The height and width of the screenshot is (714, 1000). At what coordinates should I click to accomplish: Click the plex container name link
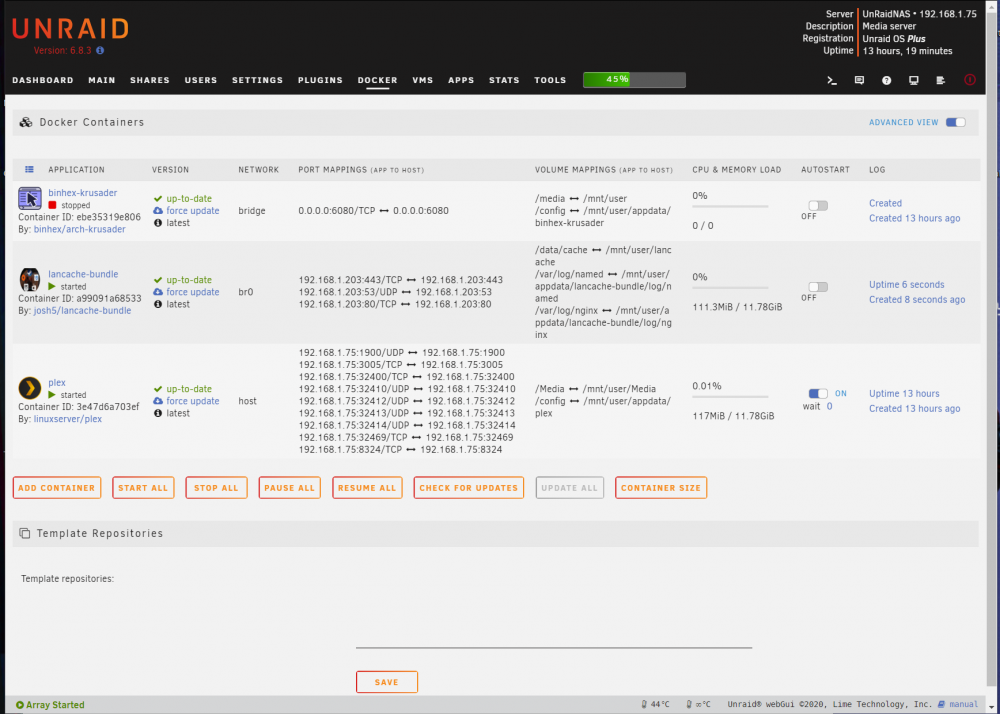click(57, 382)
